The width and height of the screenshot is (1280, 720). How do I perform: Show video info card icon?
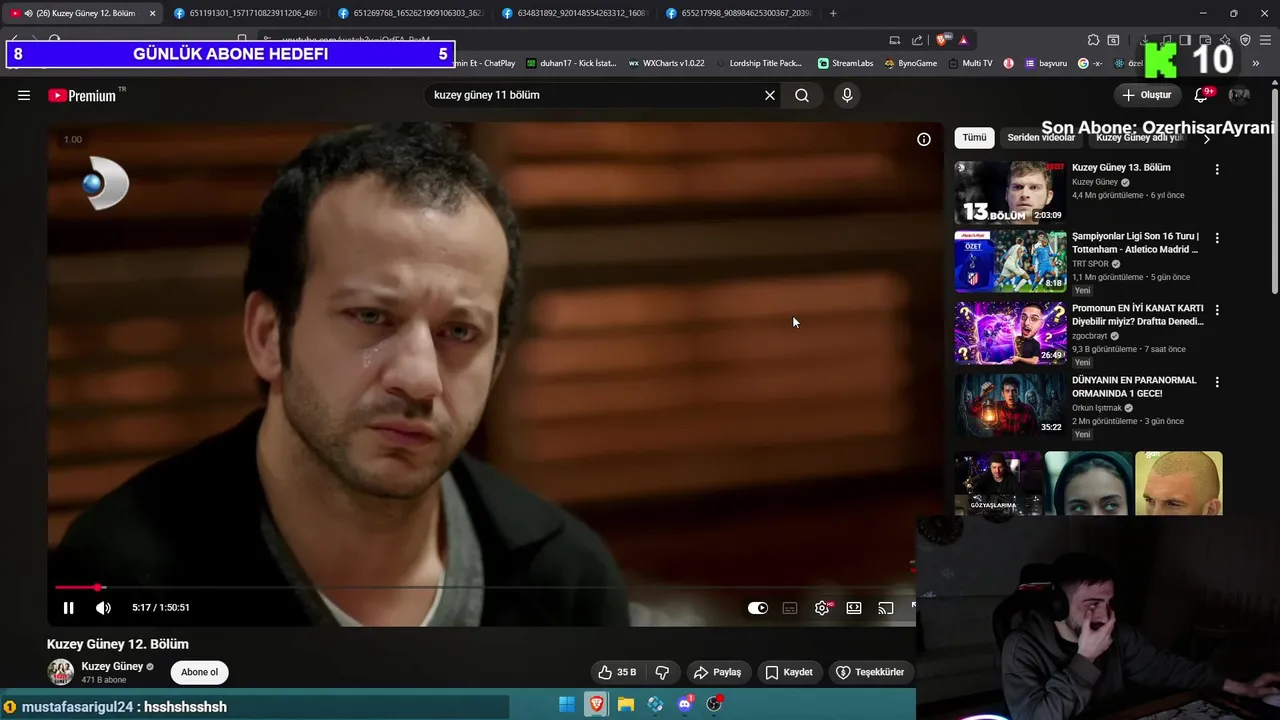924,139
